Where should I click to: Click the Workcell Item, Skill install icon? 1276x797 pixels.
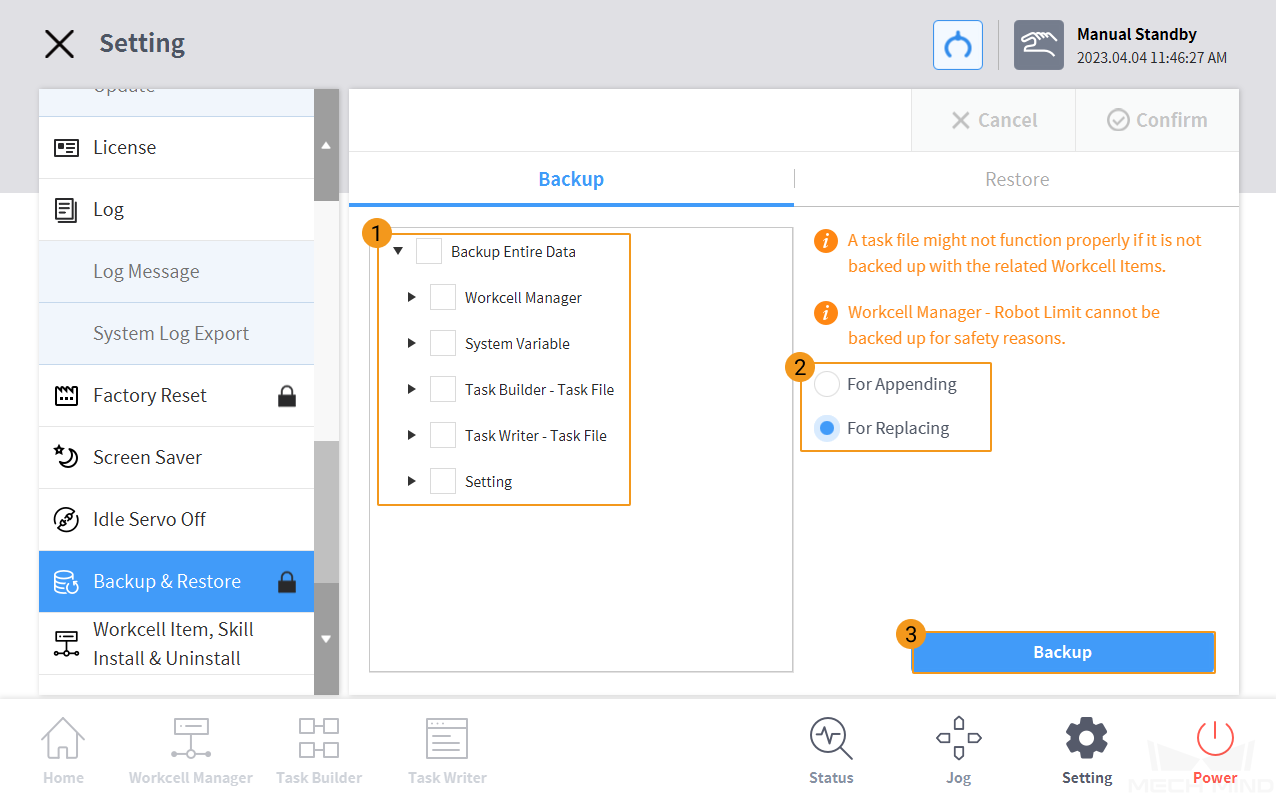66,644
